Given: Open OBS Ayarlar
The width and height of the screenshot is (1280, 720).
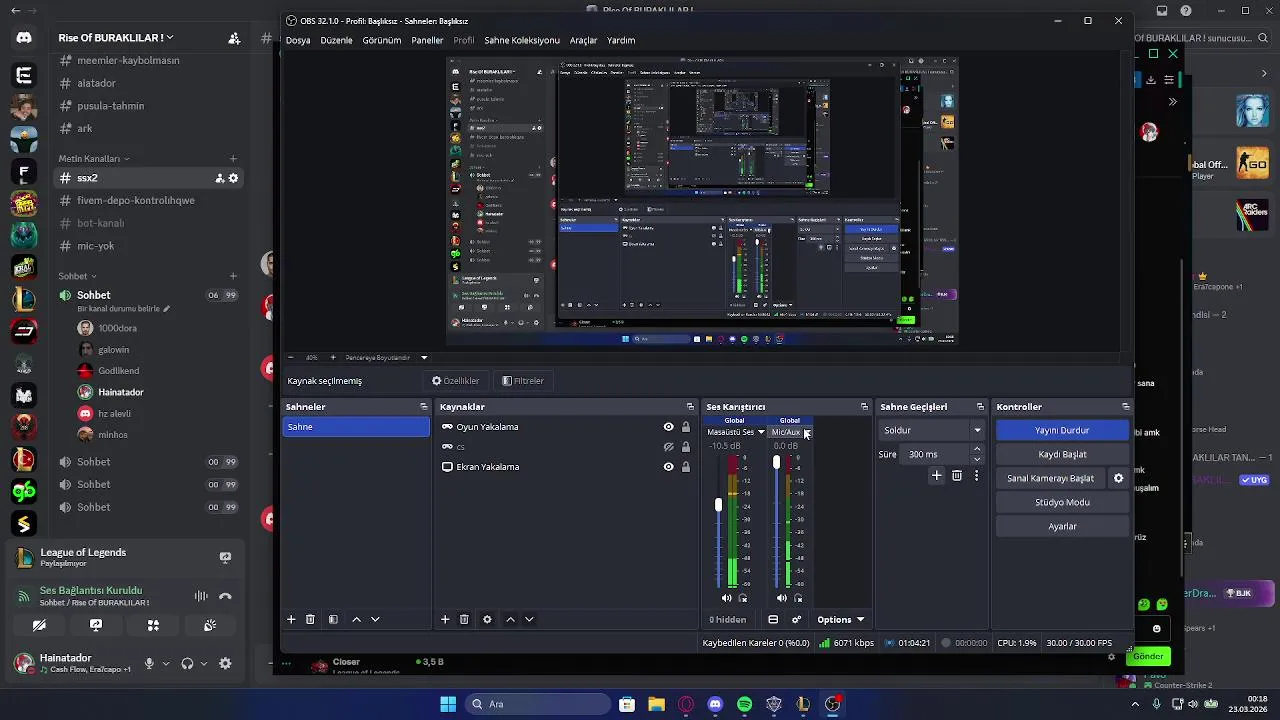Looking at the screenshot, I should coord(1062,526).
